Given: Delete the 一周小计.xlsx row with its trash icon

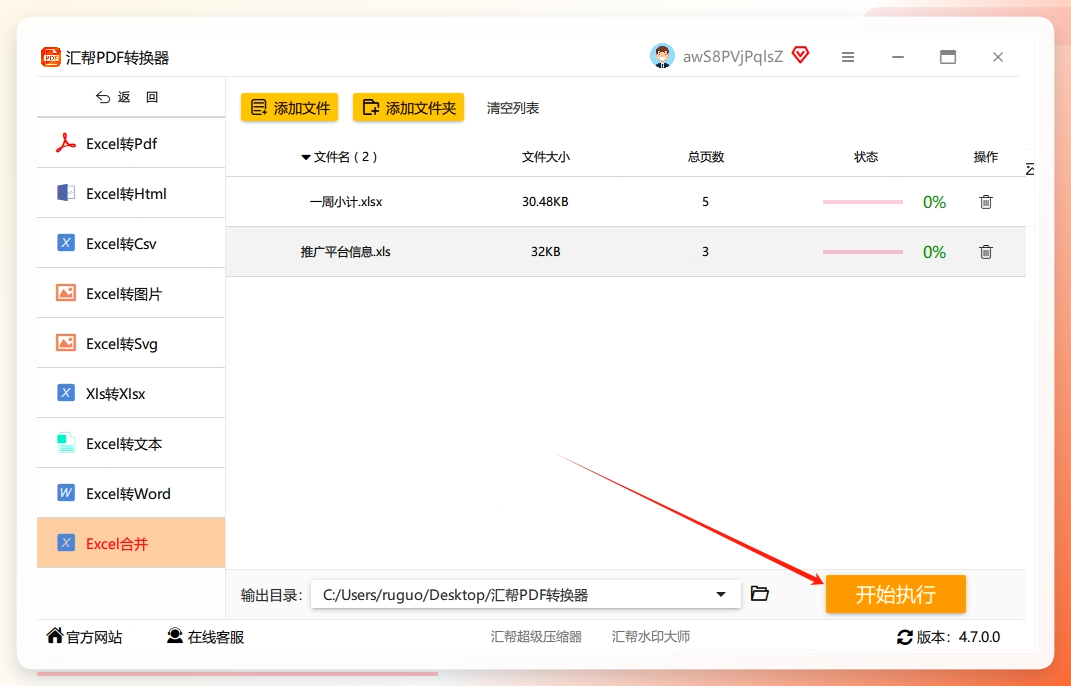Looking at the screenshot, I should click(x=986, y=202).
